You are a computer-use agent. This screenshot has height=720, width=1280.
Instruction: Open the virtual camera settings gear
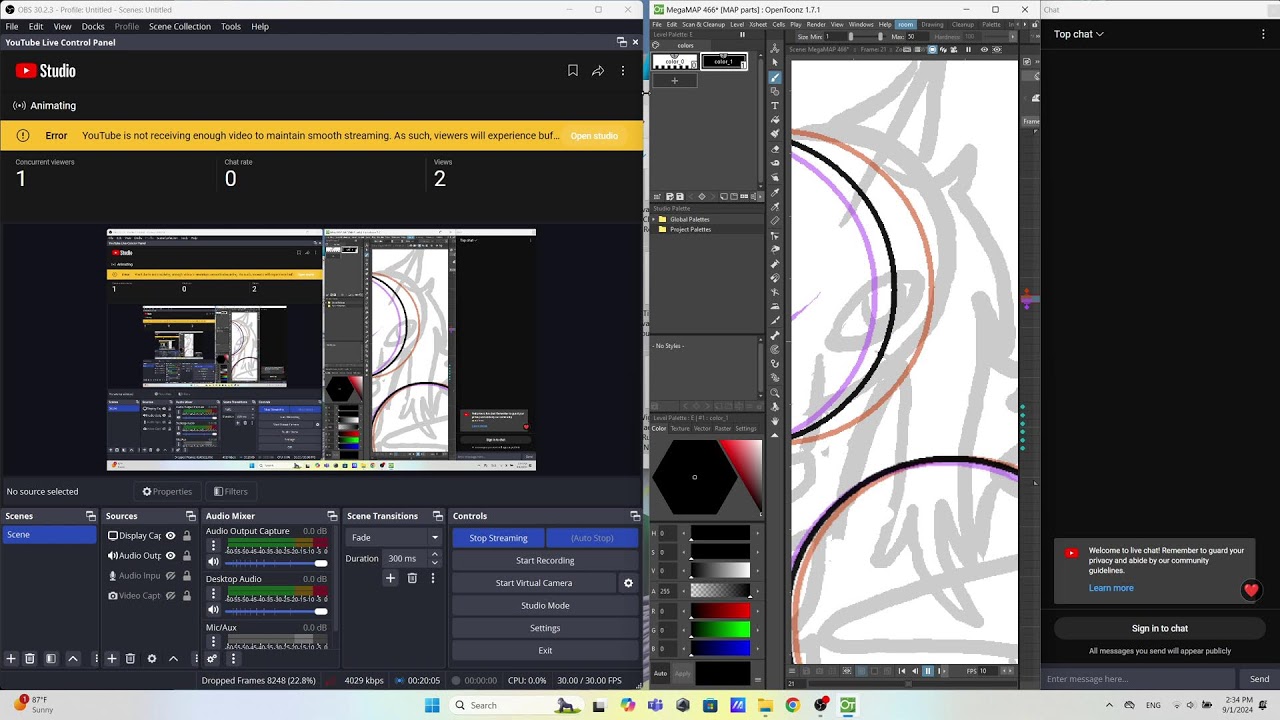click(628, 583)
